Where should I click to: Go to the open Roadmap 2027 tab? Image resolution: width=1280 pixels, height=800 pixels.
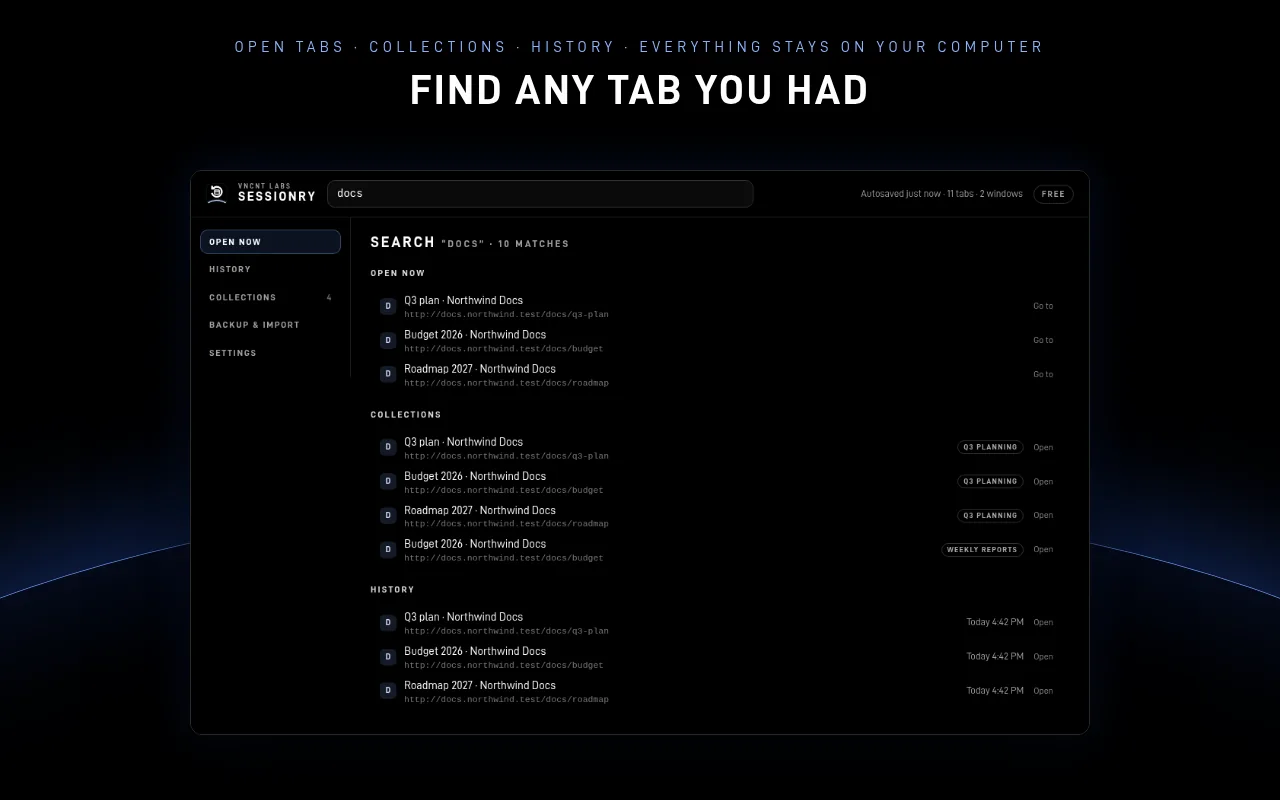1043,374
